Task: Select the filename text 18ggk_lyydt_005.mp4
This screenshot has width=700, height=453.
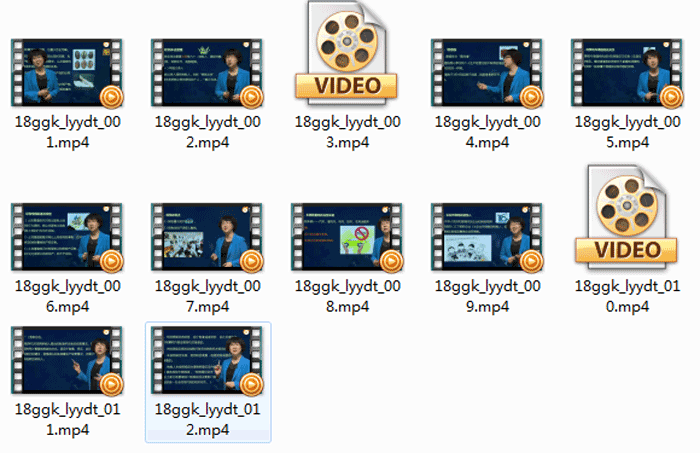Action: [x=627, y=131]
